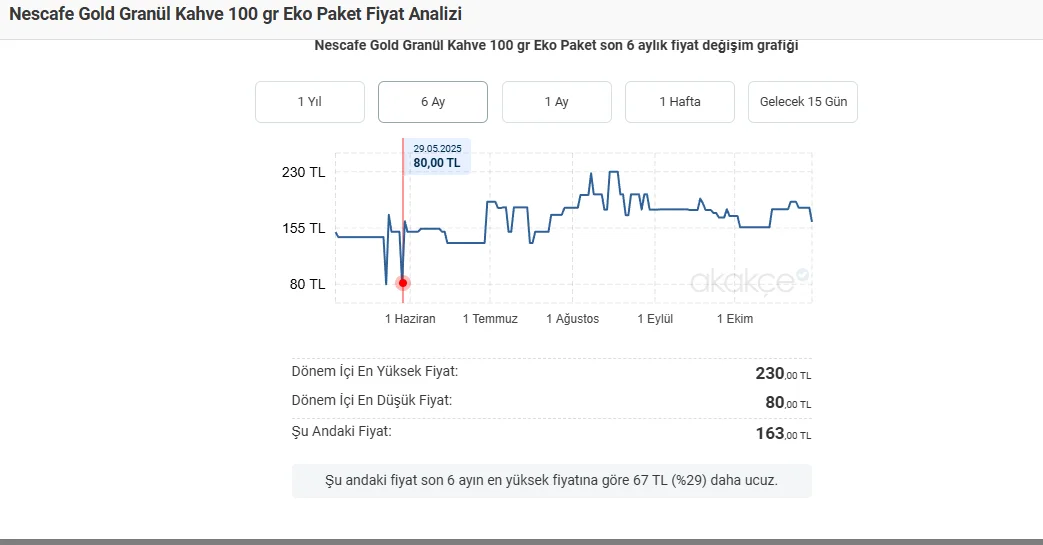Viewport: 1043px width, 545px height.
Task: Click the Şu Andaki Fiyat 163 TL value
Action: pos(783,433)
